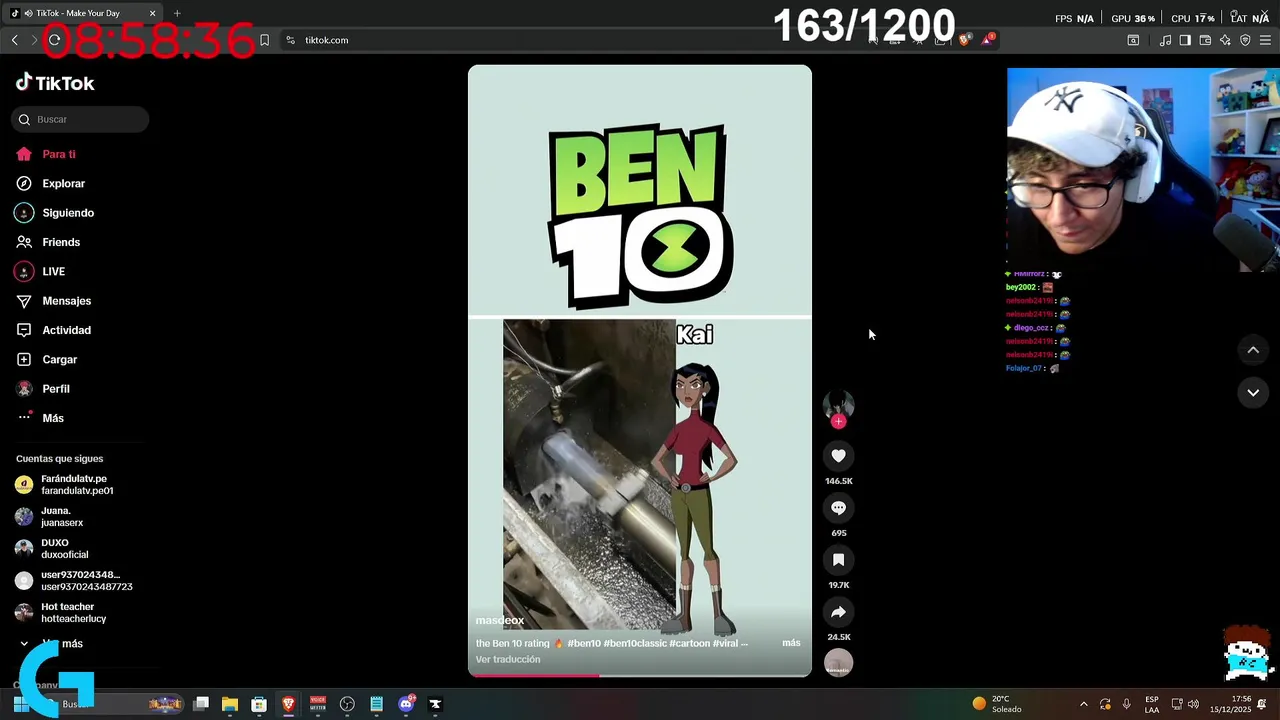
Task: Focus the Buscar search field
Action: [80, 119]
